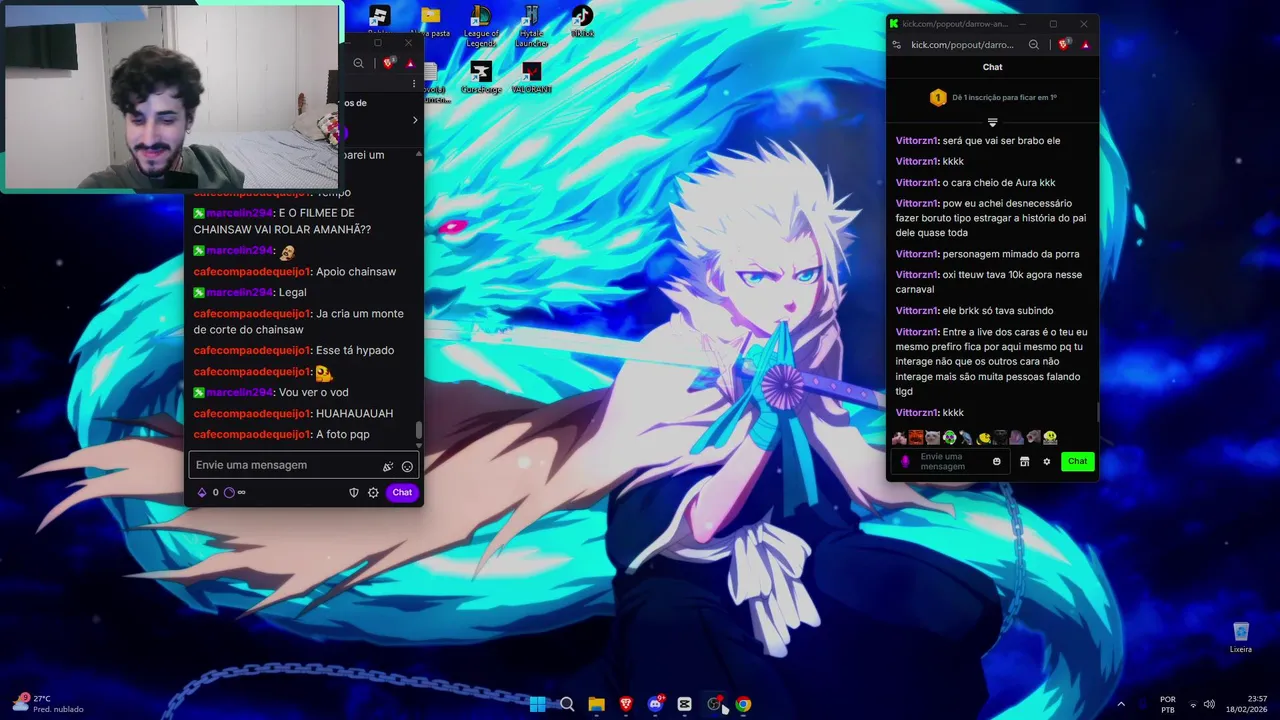Click username cafecompaodequeijo1 on 'Apoio chainsaw' message
Screen dimensions: 1280x720
[x=253, y=272]
